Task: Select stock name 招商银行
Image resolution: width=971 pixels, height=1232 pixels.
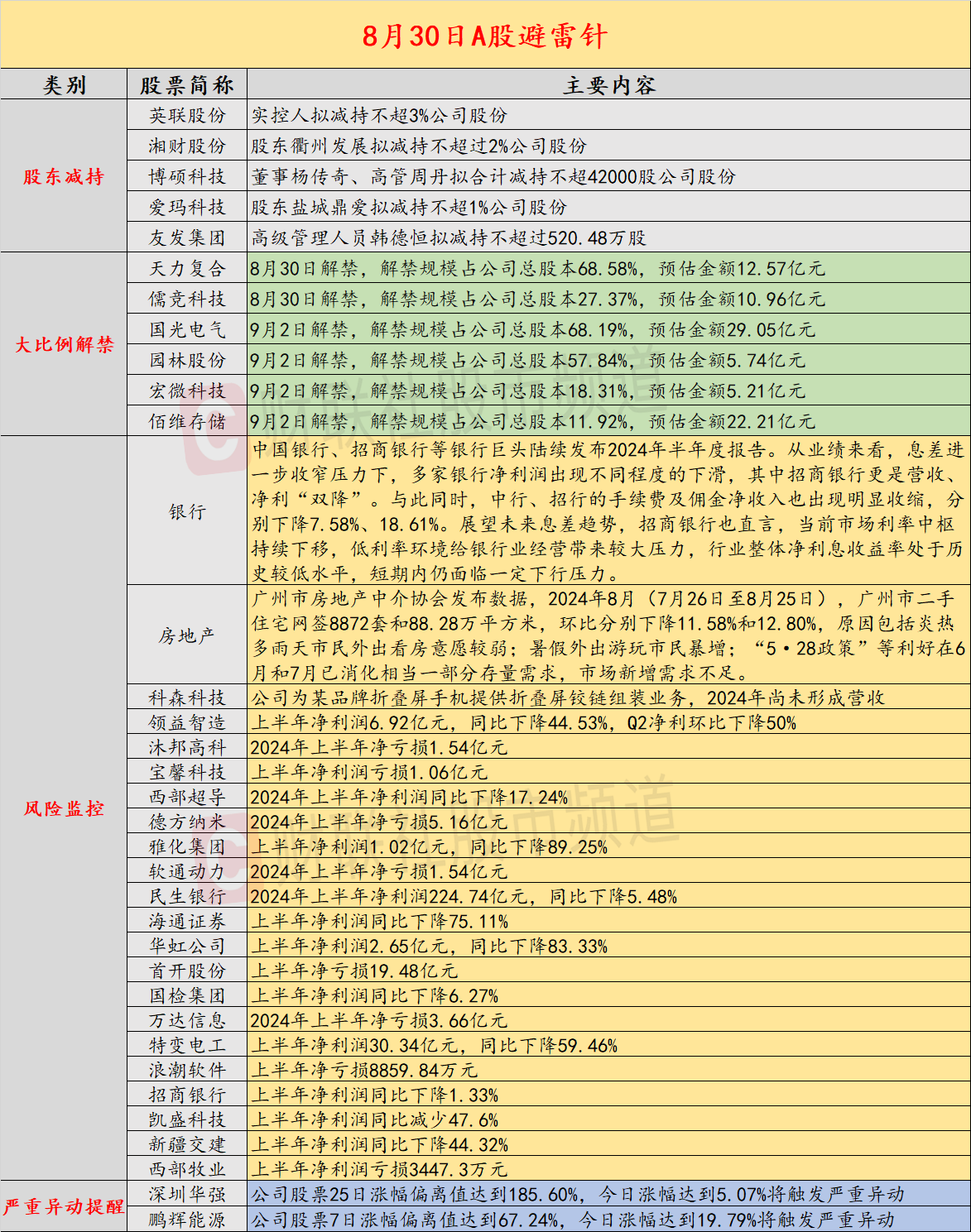Action: point(187,1095)
